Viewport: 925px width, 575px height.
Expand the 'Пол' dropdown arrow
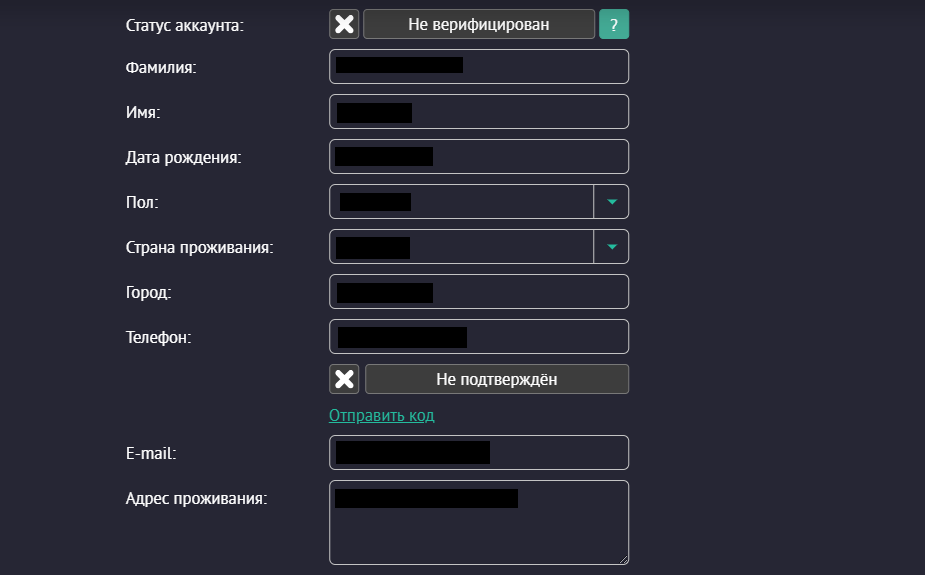612,202
